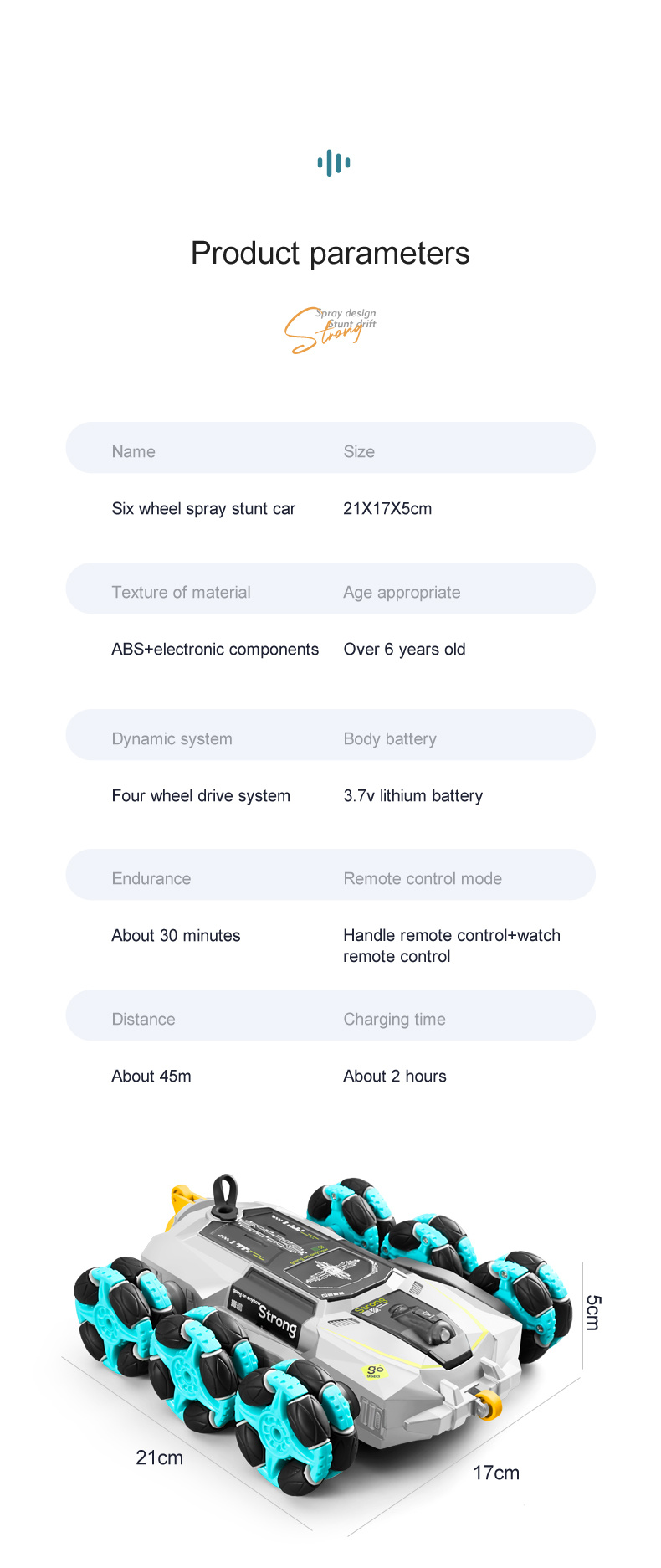Click the teal sound wave icon
Screen dimensions: 661x1568
334,162
